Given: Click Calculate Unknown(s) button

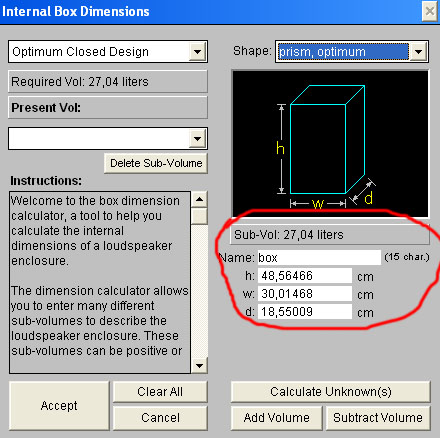Looking at the screenshot, I should click(x=331, y=392).
